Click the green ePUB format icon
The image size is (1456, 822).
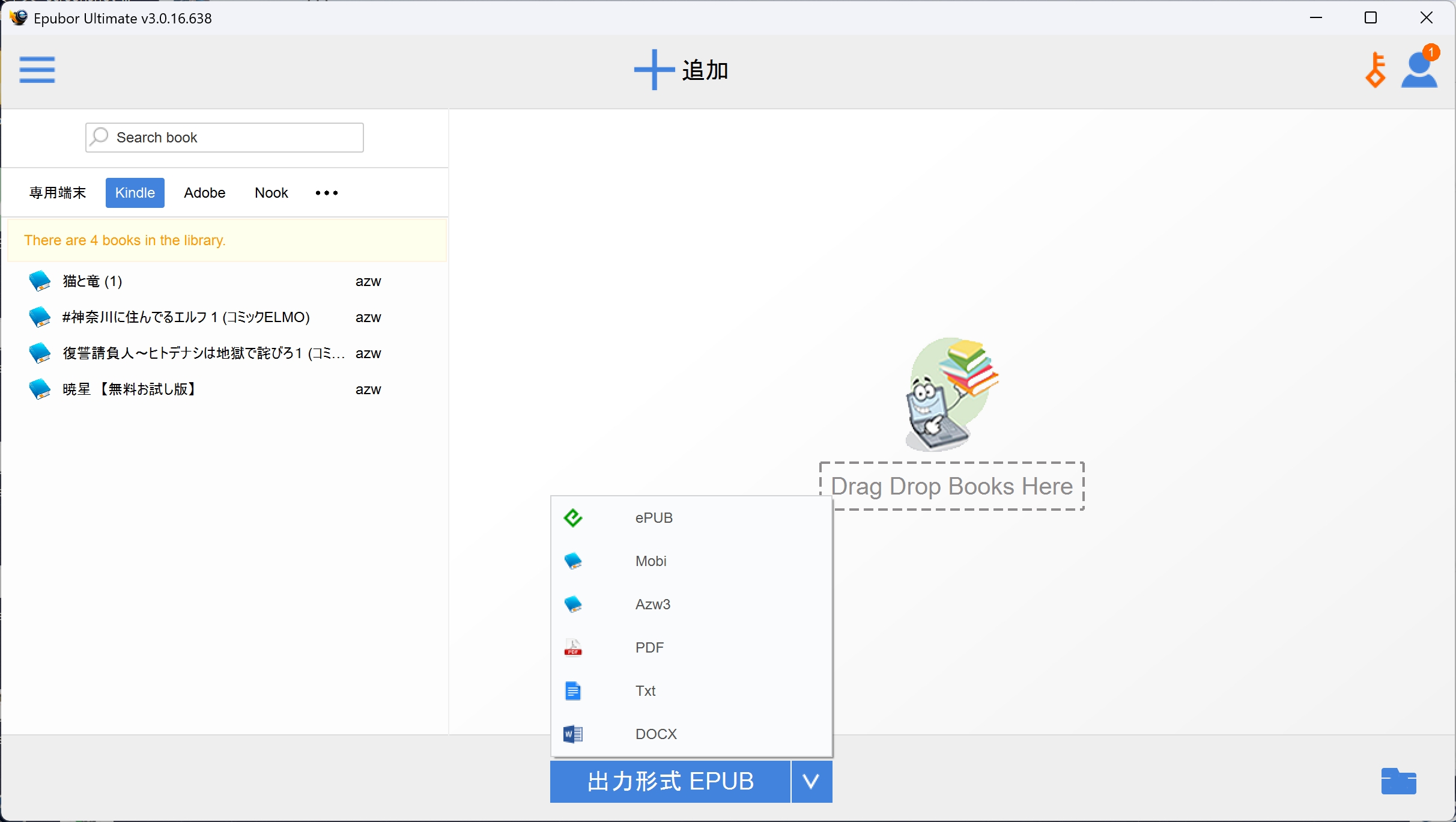point(573,518)
